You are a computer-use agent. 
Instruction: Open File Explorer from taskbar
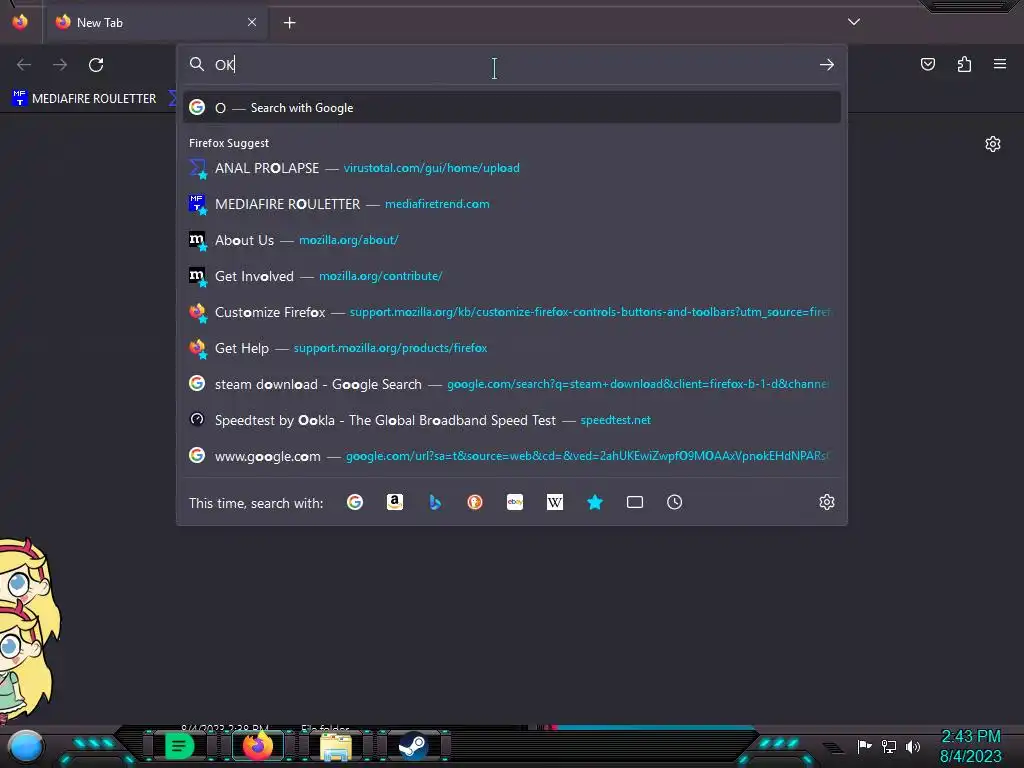336,747
